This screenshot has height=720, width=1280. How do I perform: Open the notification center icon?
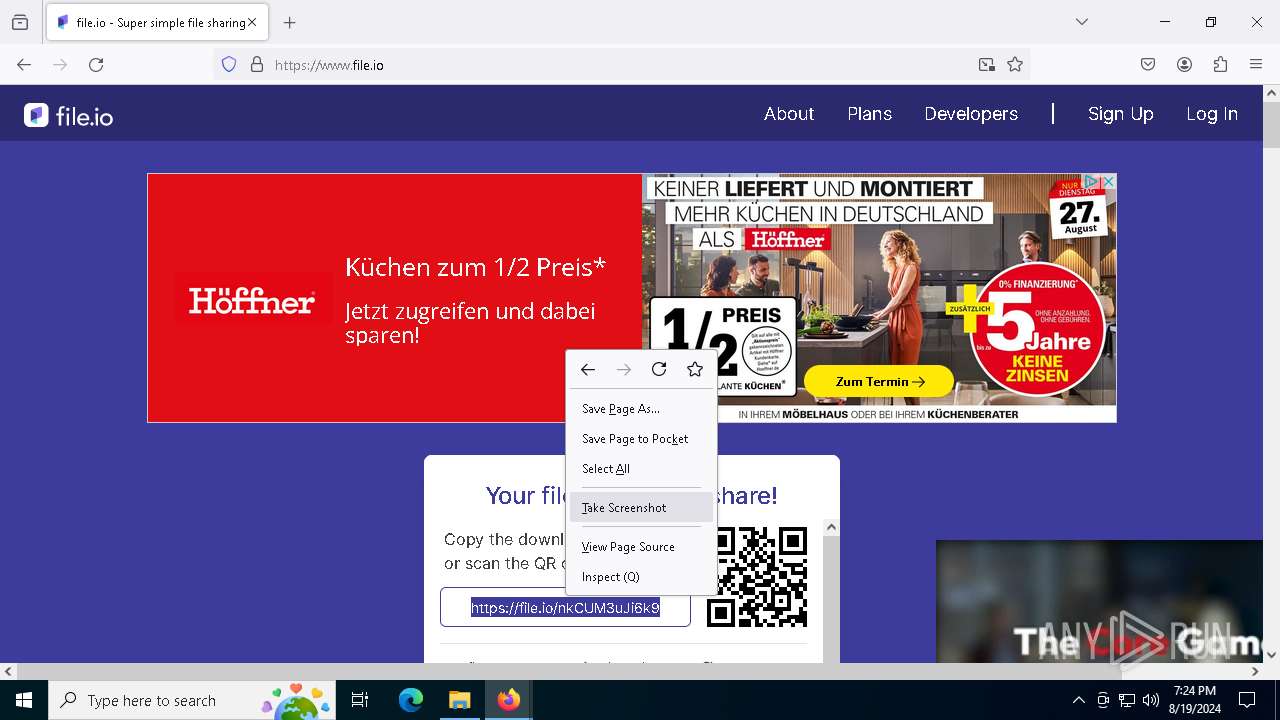click(x=1247, y=700)
